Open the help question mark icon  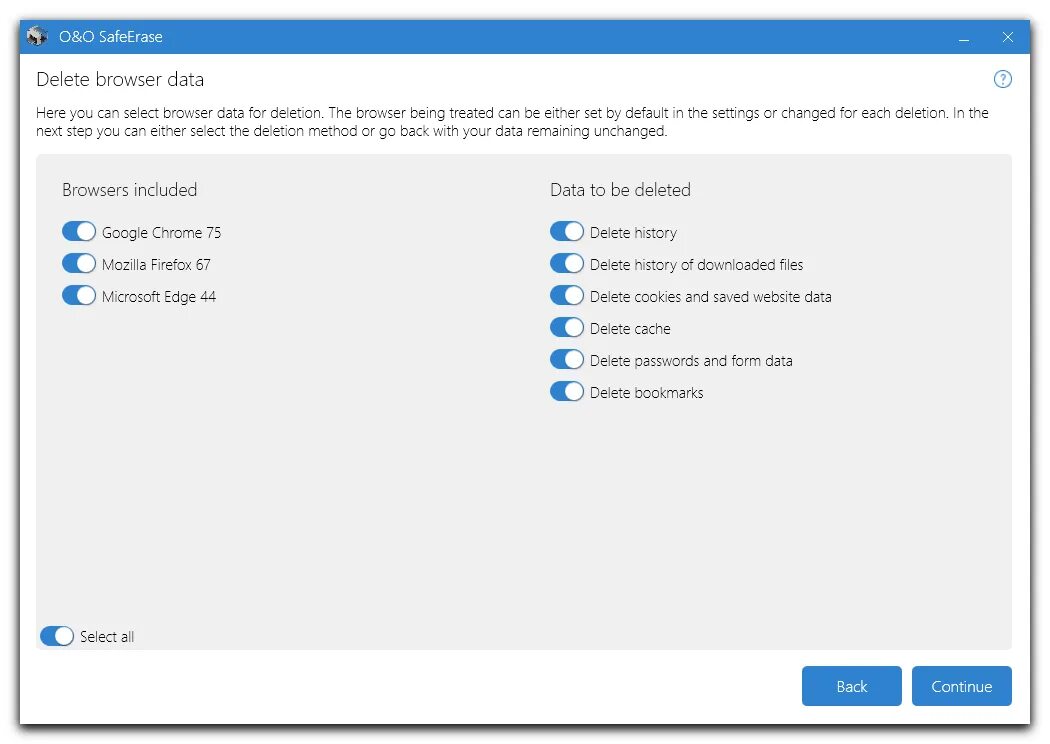click(x=1002, y=80)
